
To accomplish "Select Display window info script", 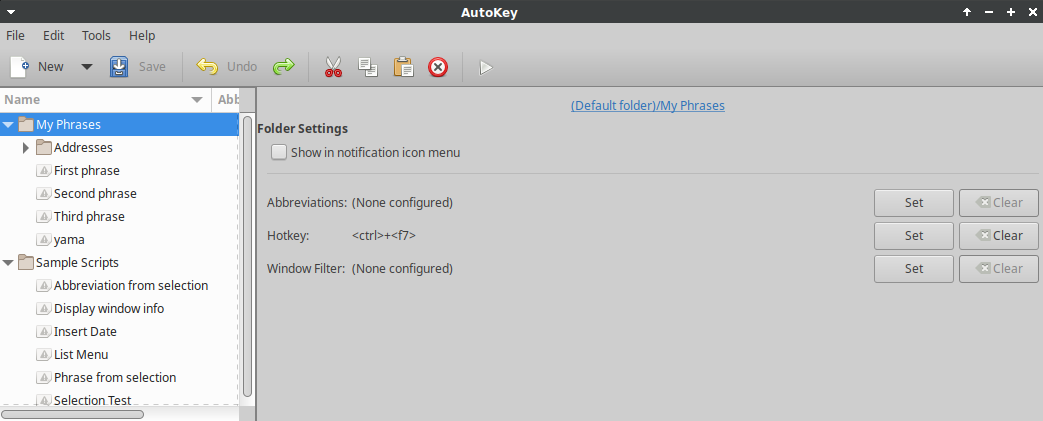I will (109, 309).
